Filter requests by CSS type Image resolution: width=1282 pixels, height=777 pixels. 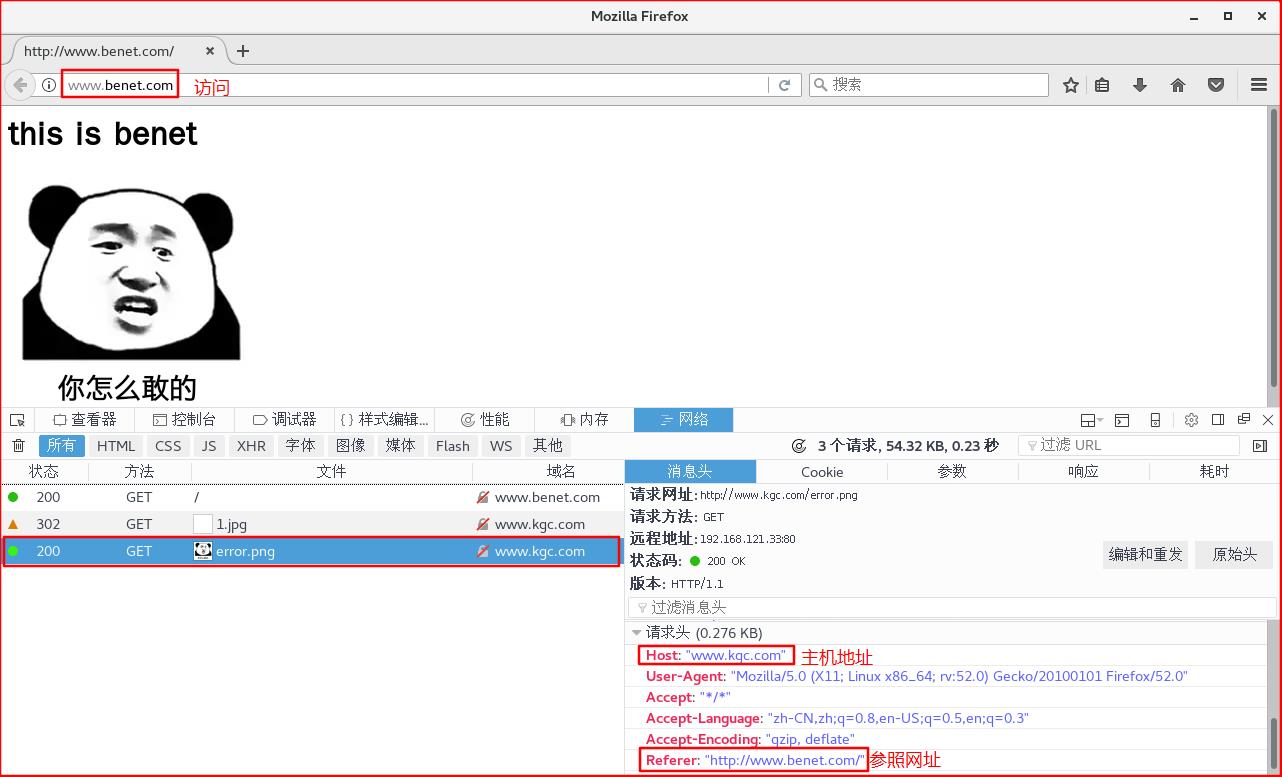pyautogui.click(x=168, y=446)
